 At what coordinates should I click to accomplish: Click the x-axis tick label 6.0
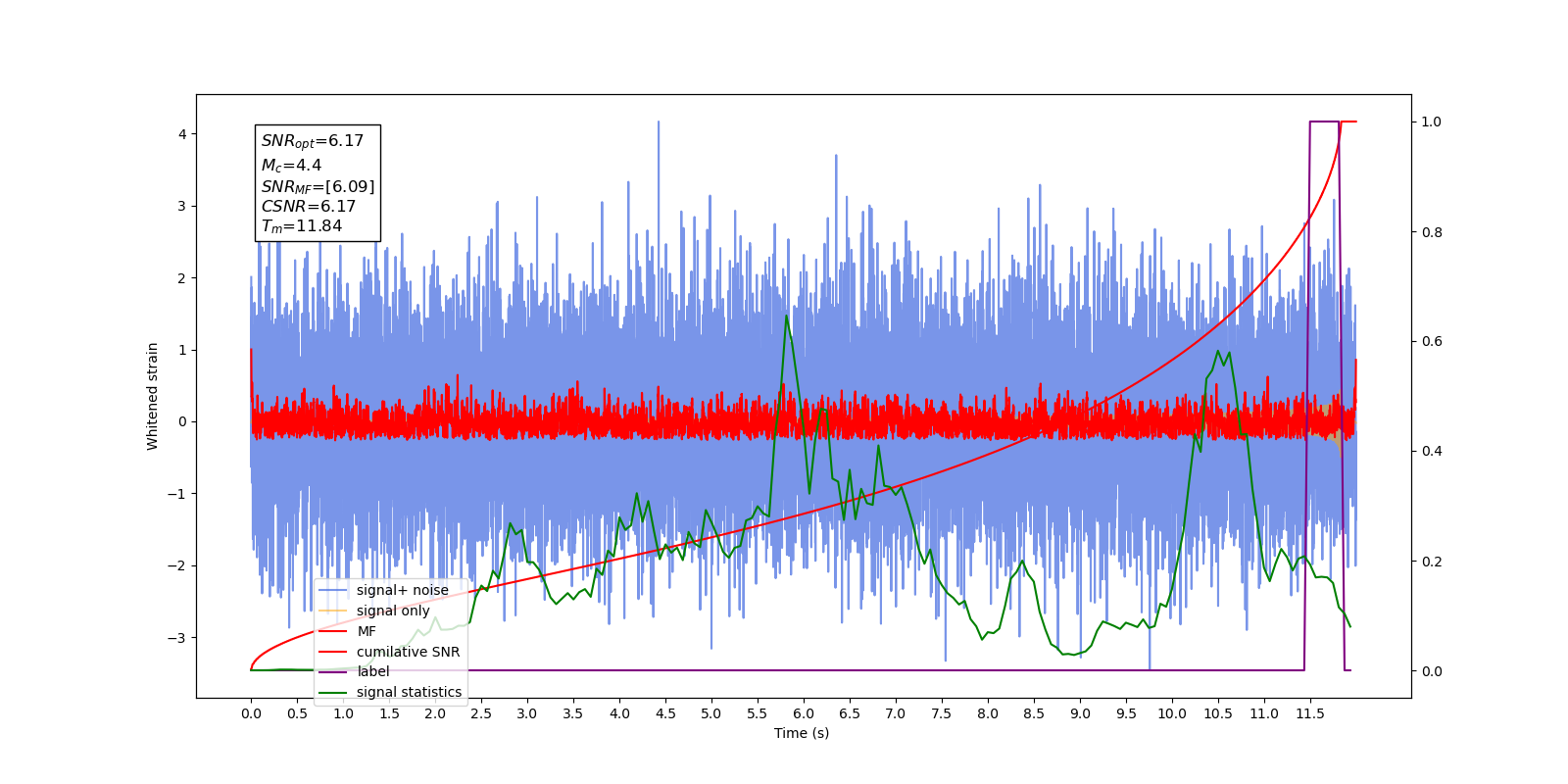click(x=804, y=713)
